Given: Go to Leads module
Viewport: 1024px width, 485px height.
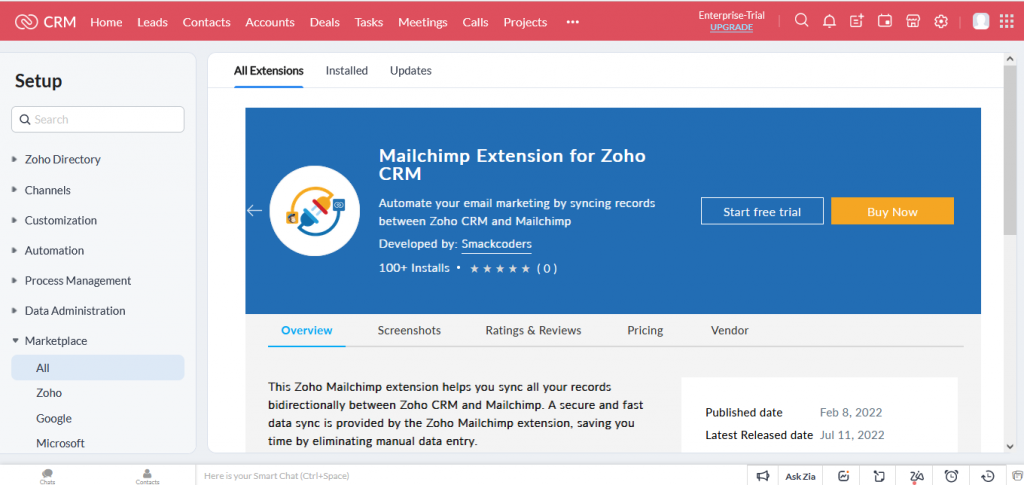Looking at the screenshot, I should pos(152,22).
